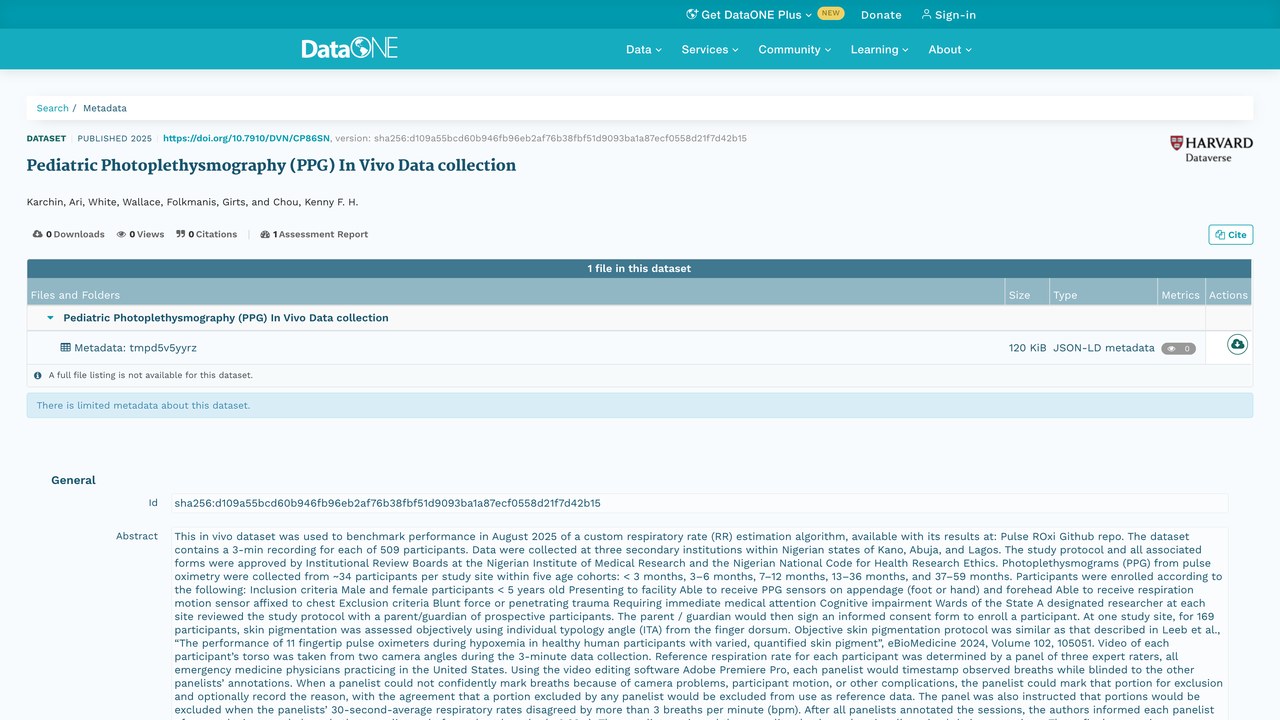Open the Harvard Dataverse logo

tap(1211, 149)
